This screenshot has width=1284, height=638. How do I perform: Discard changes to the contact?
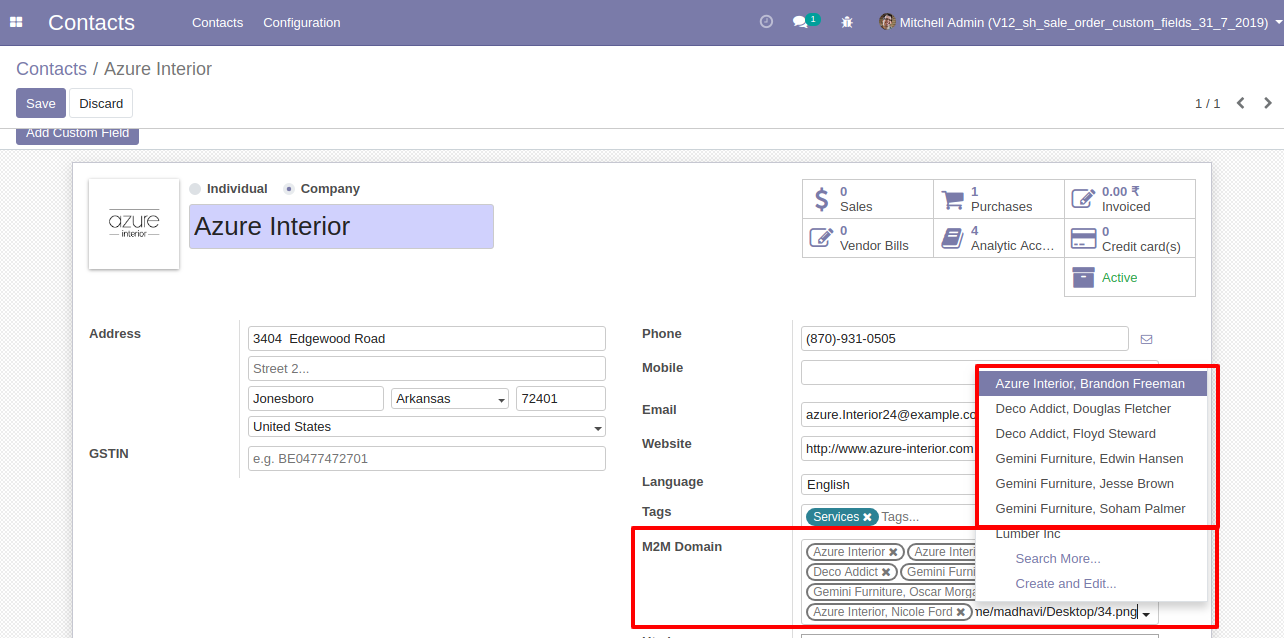(x=101, y=103)
